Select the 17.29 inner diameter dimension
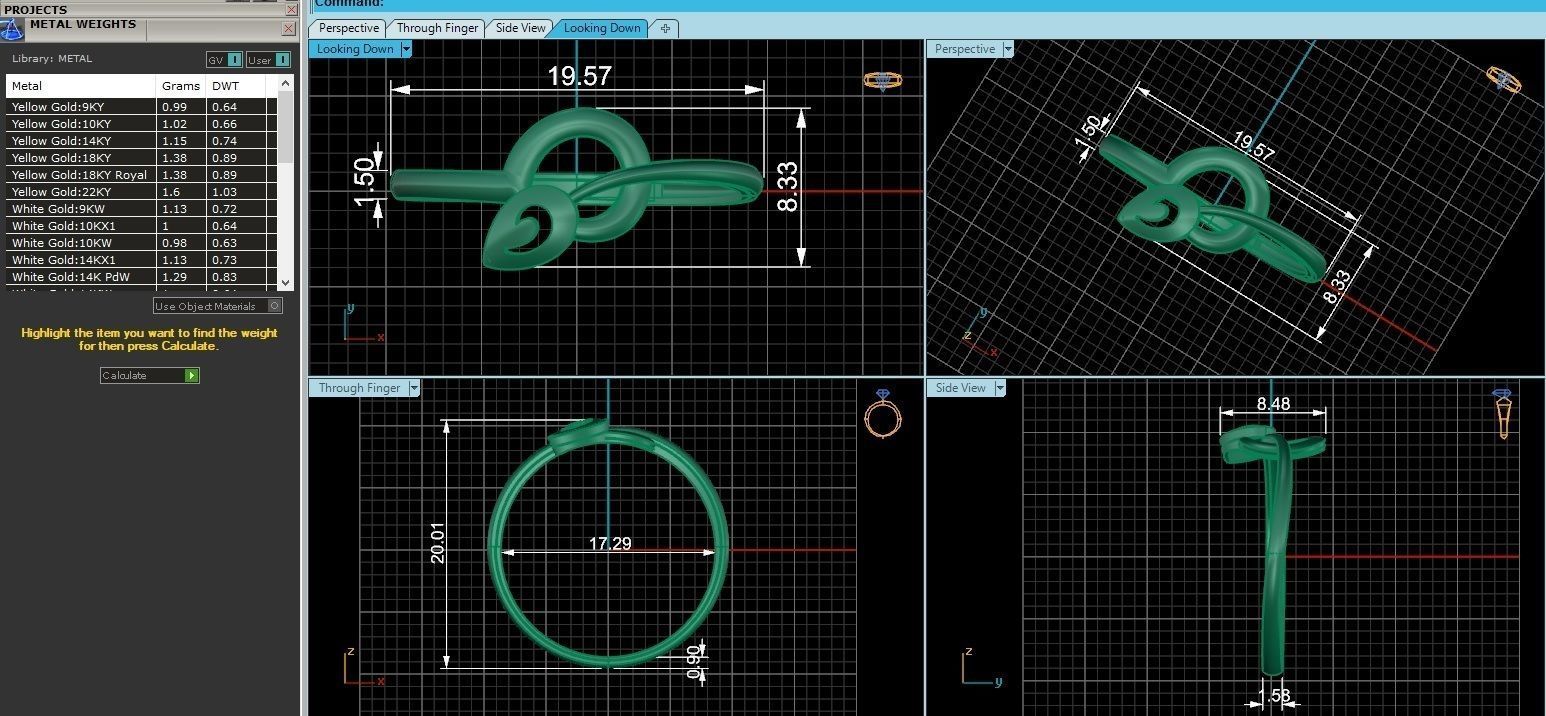1546x716 pixels. (x=610, y=544)
